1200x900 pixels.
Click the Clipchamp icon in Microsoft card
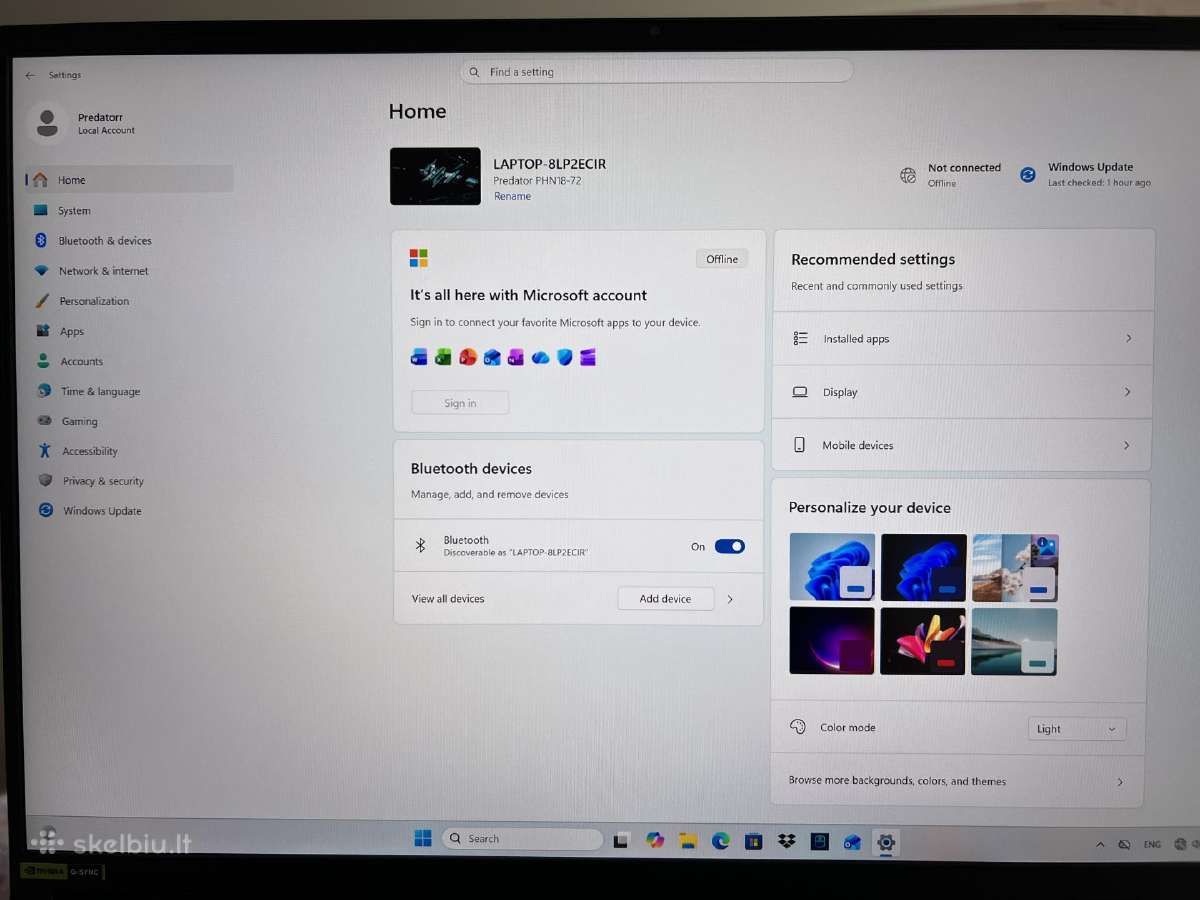pyautogui.click(x=588, y=357)
